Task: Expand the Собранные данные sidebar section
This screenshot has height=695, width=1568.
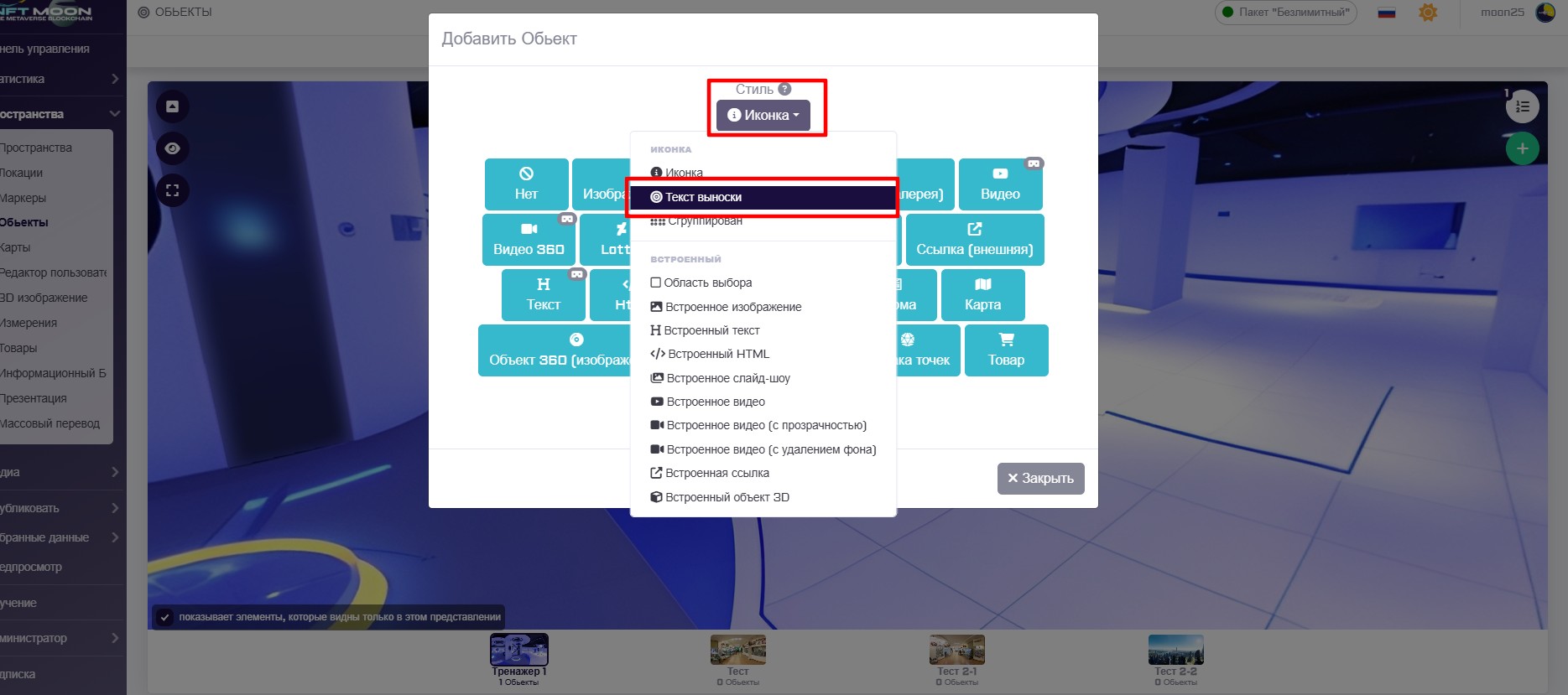Action: click(x=63, y=537)
